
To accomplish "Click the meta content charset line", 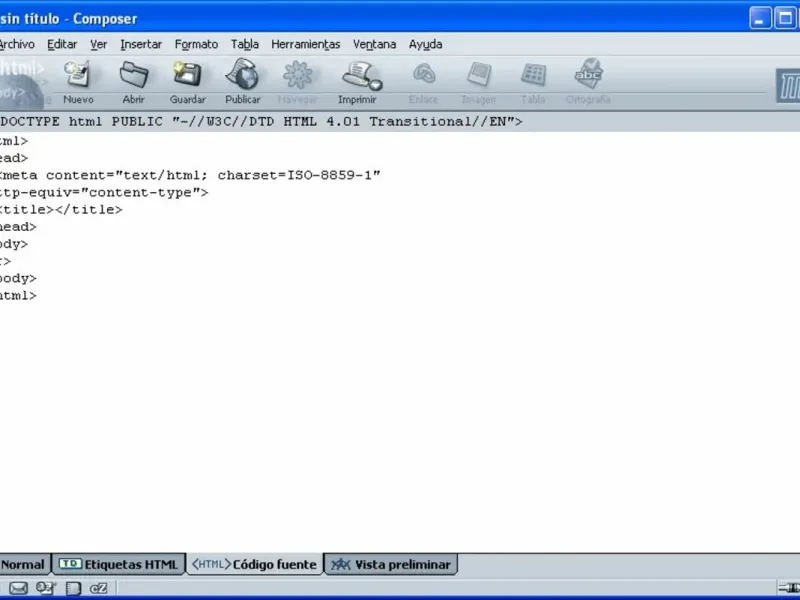I will tap(190, 175).
